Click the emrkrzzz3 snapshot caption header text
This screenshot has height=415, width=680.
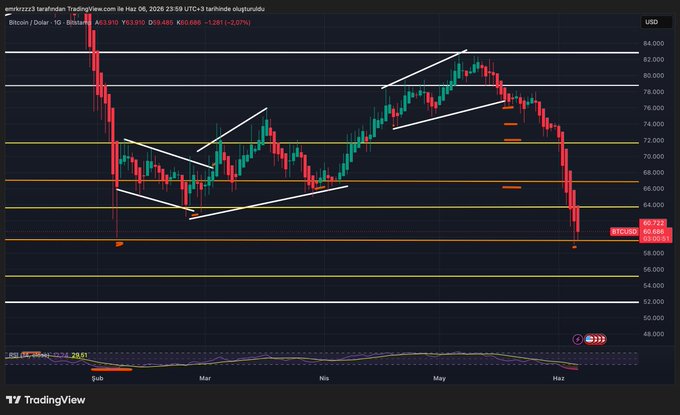135,9
